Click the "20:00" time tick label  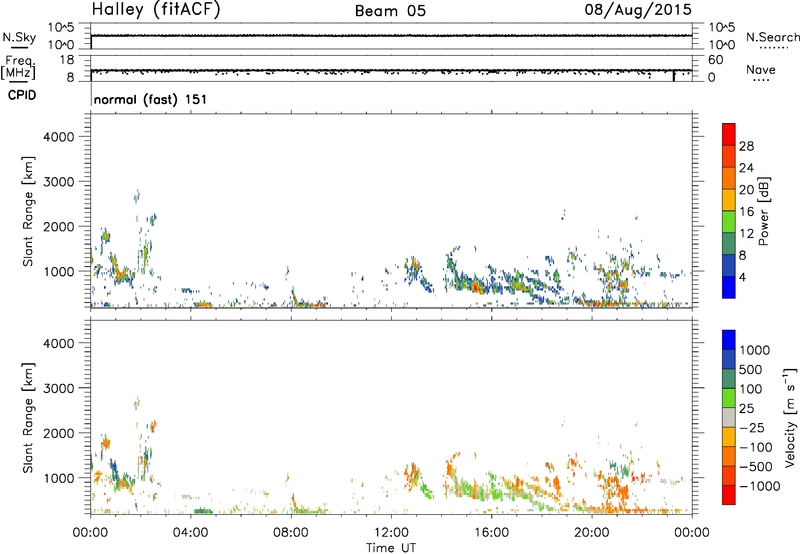[591, 533]
